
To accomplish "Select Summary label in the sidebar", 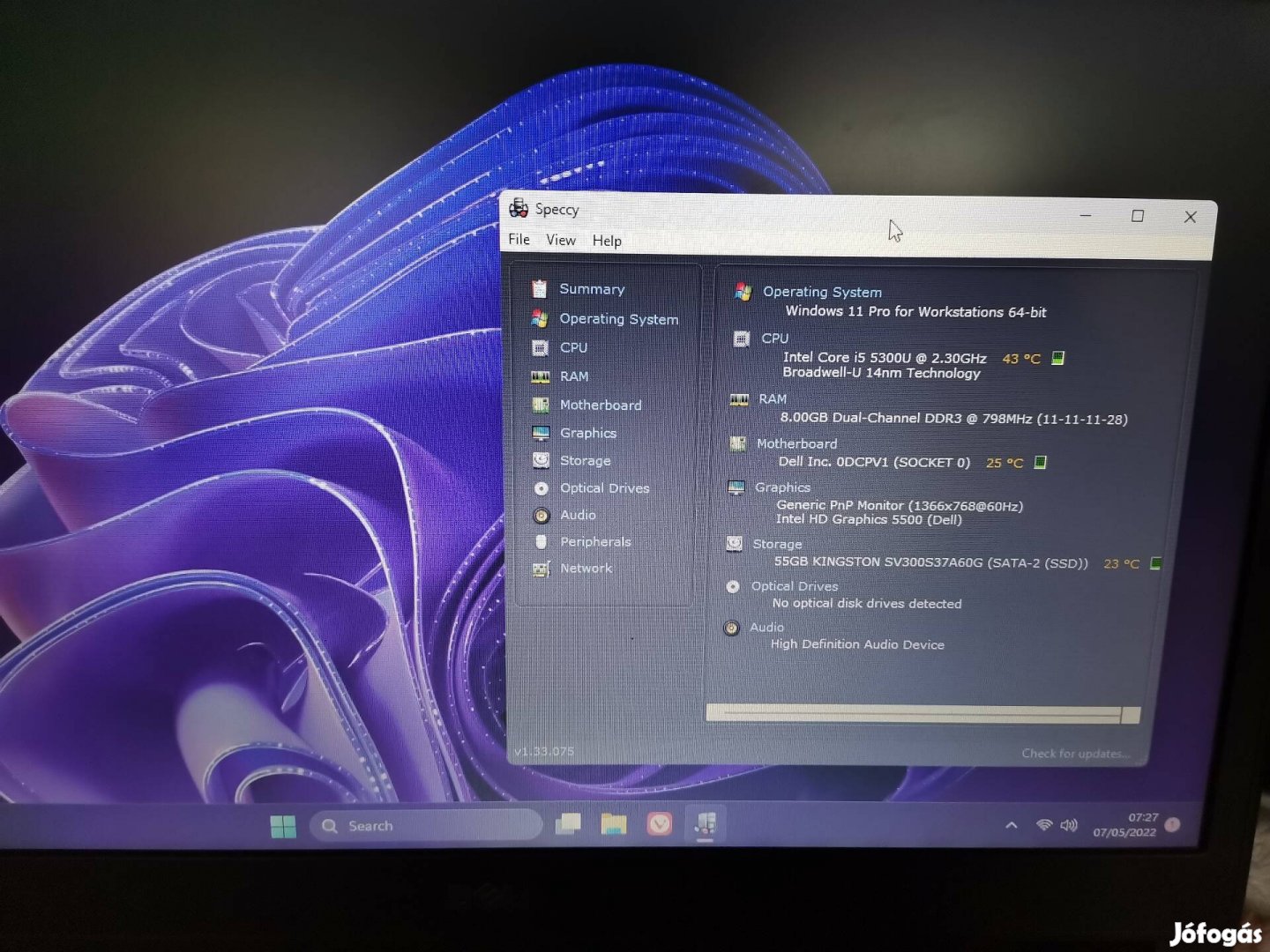I will (x=592, y=289).
